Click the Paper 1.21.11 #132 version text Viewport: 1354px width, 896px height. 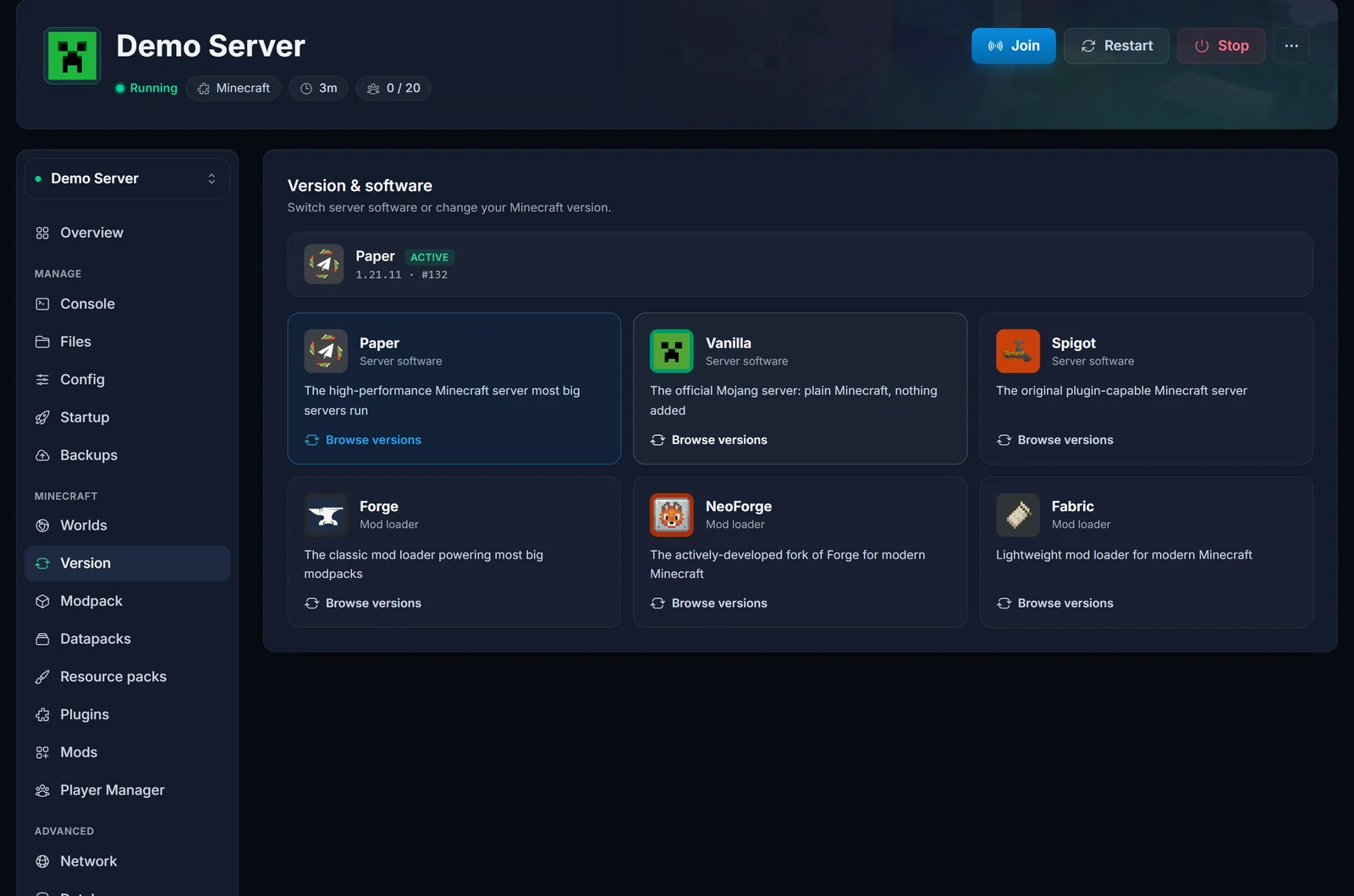click(402, 275)
